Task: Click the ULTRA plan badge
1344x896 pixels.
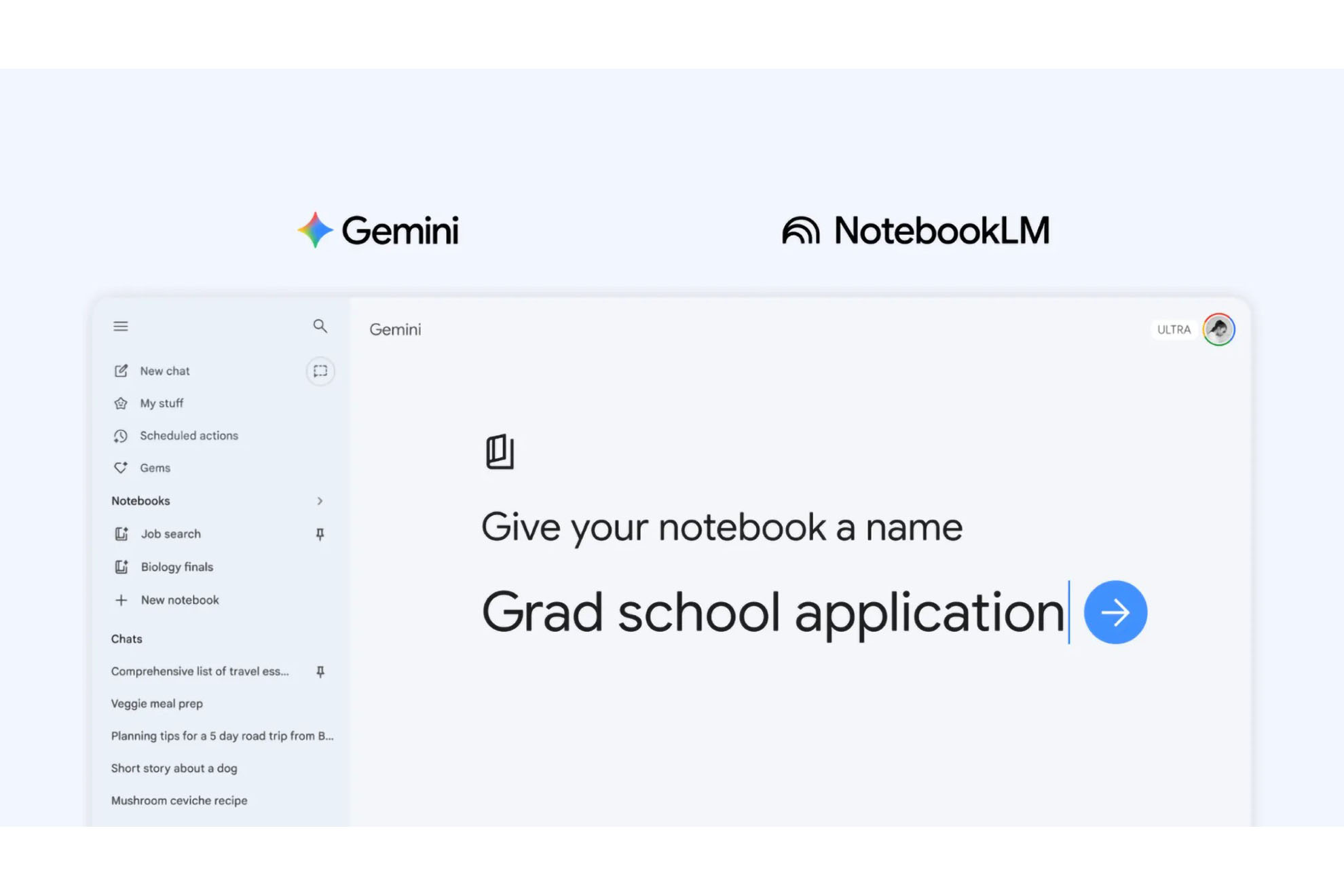Action: point(1174,330)
